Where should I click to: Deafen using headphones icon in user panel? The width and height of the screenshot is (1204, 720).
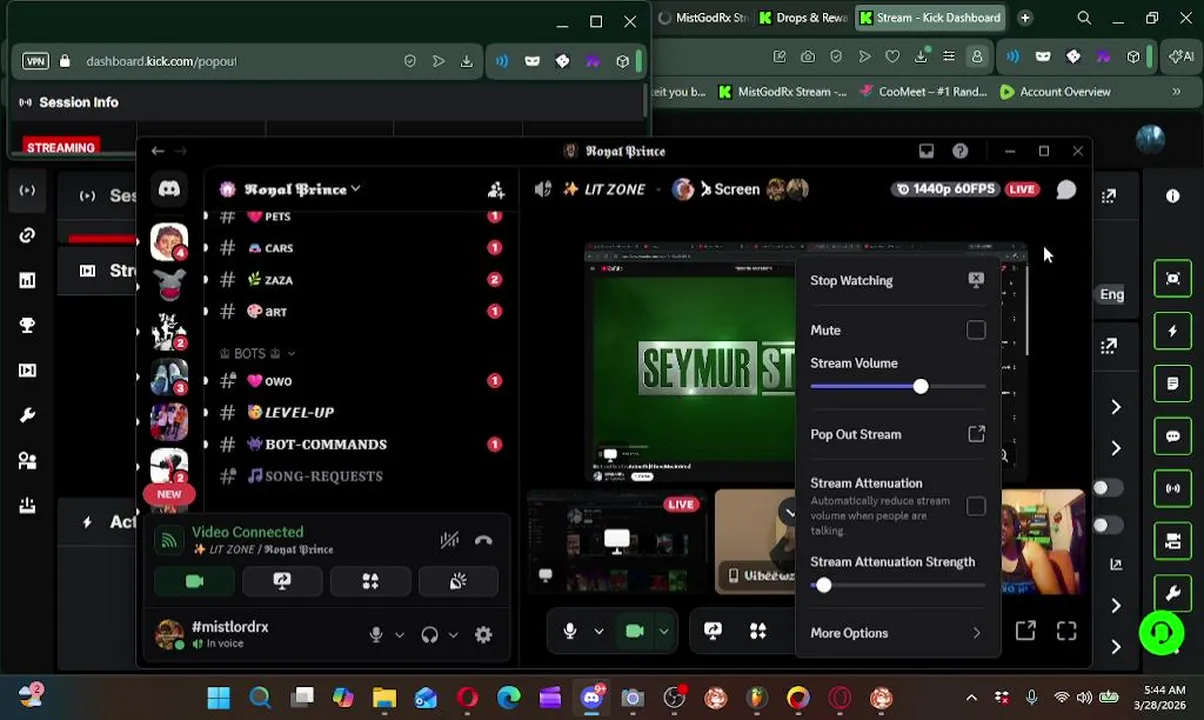[430, 634]
